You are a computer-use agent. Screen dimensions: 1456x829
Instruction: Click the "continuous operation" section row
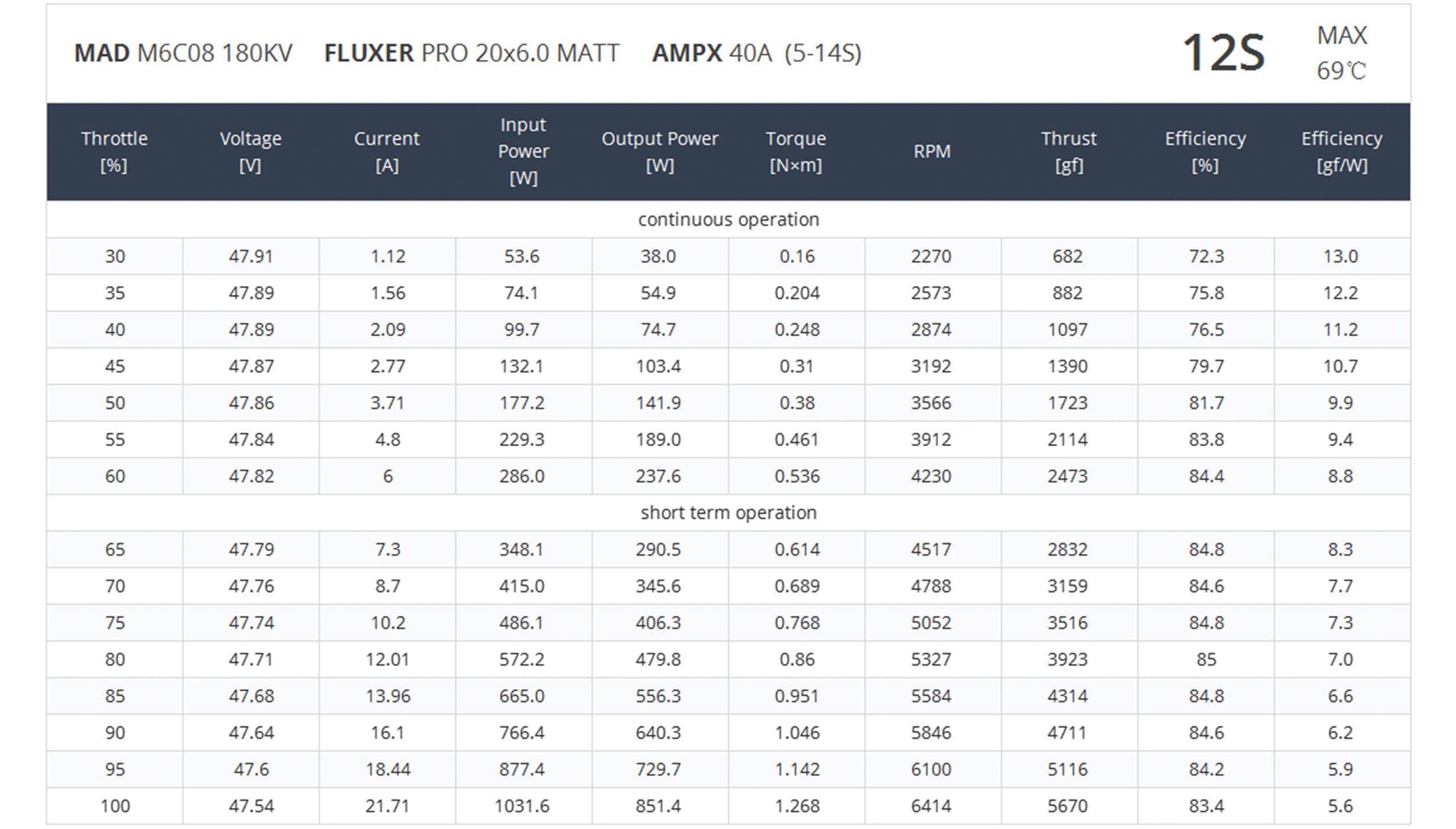(x=728, y=220)
